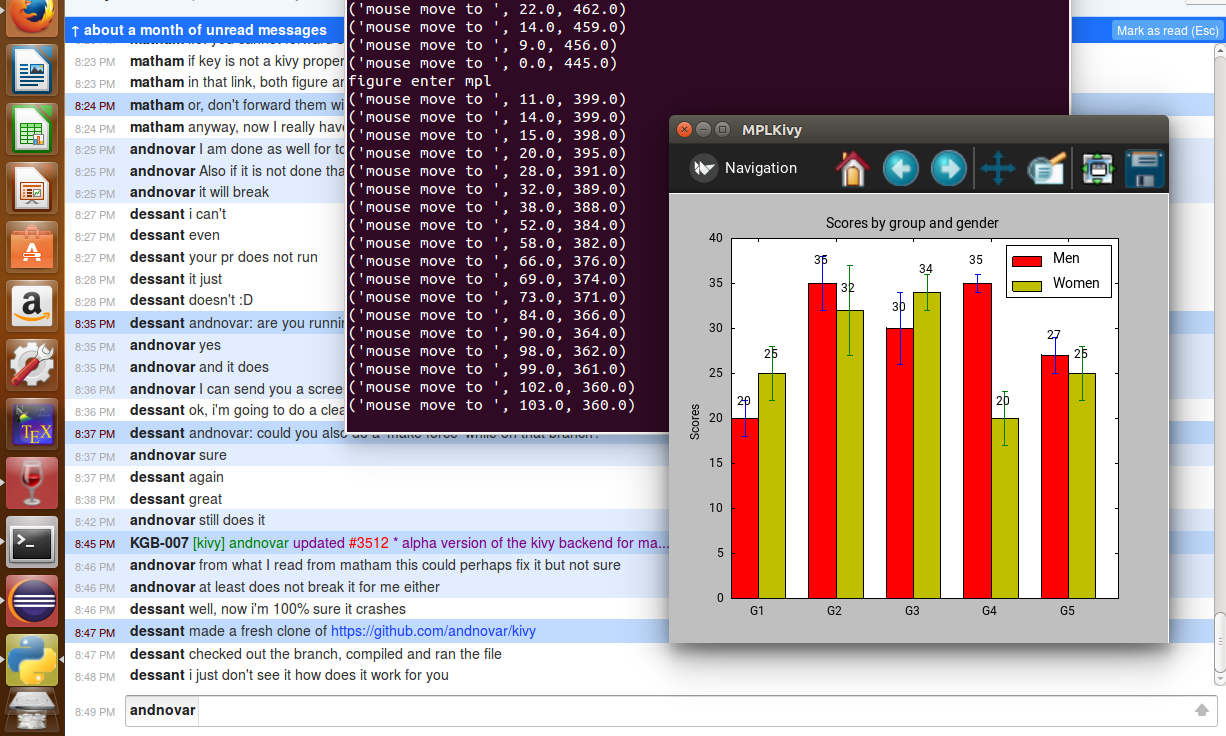The height and width of the screenshot is (736, 1226).
Task: Click the Home icon in MPLKivy toolbar
Action: pyautogui.click(x=852, y=168)
